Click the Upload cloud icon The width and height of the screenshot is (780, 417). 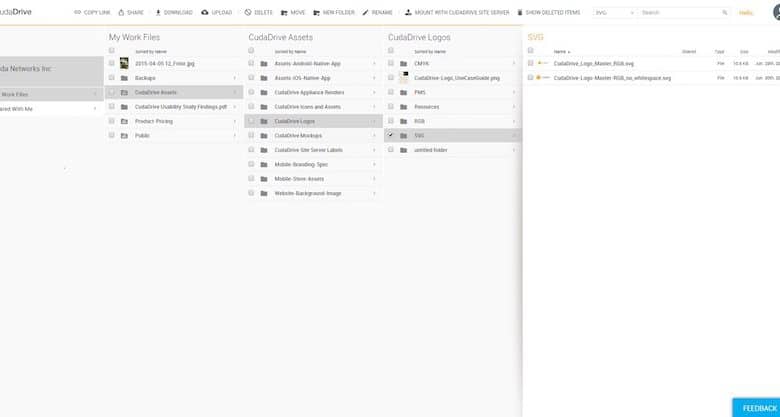[205, 12]
